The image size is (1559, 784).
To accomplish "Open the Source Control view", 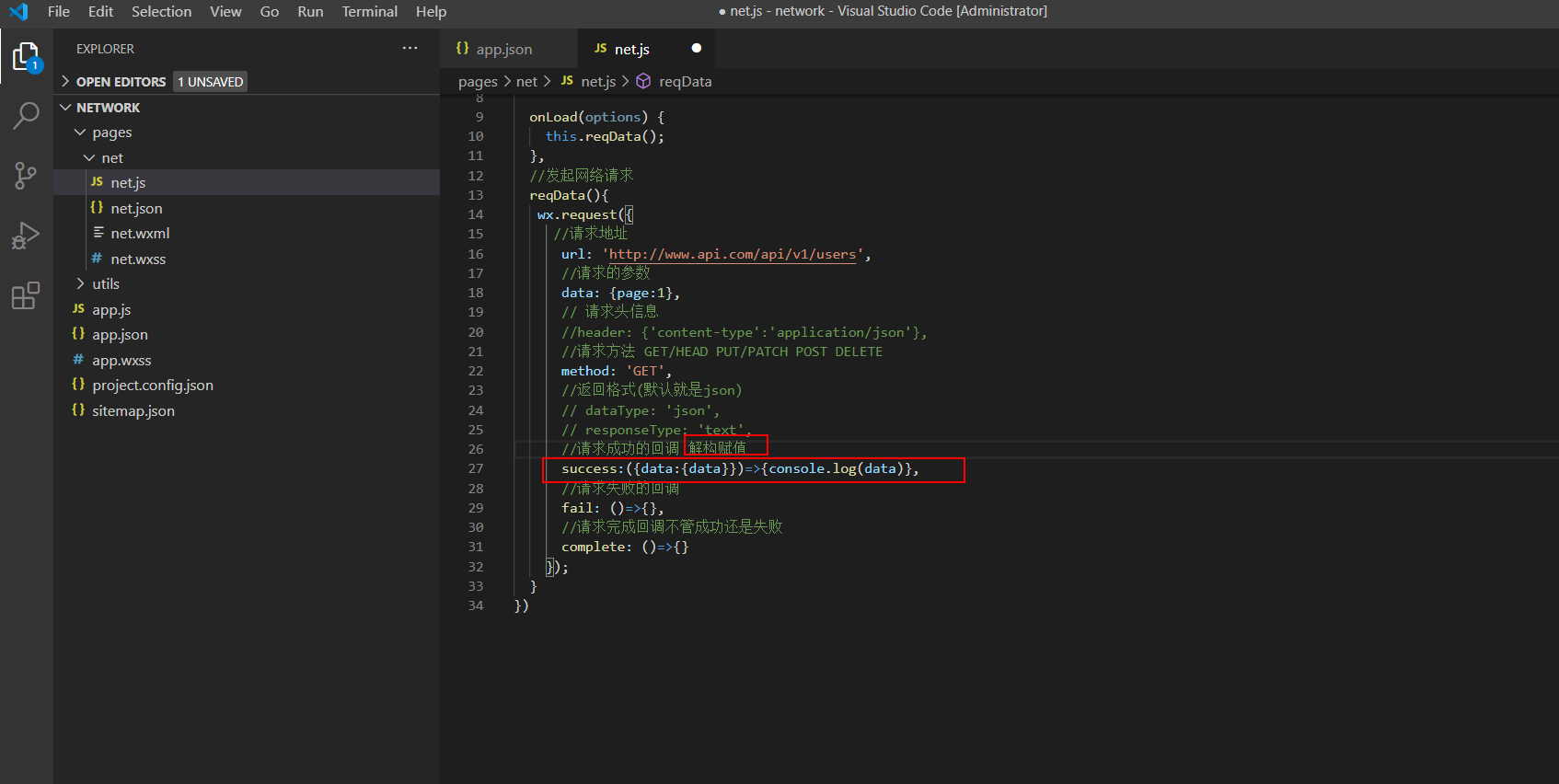I will pos(26,176).
